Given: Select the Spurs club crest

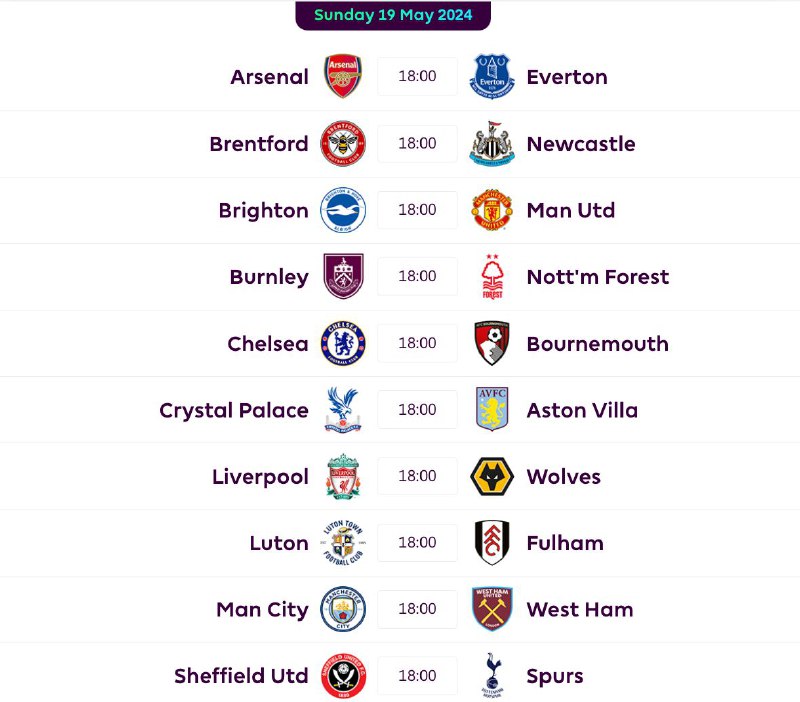Looking at the screenshot, I should click(x=492, y=675).
